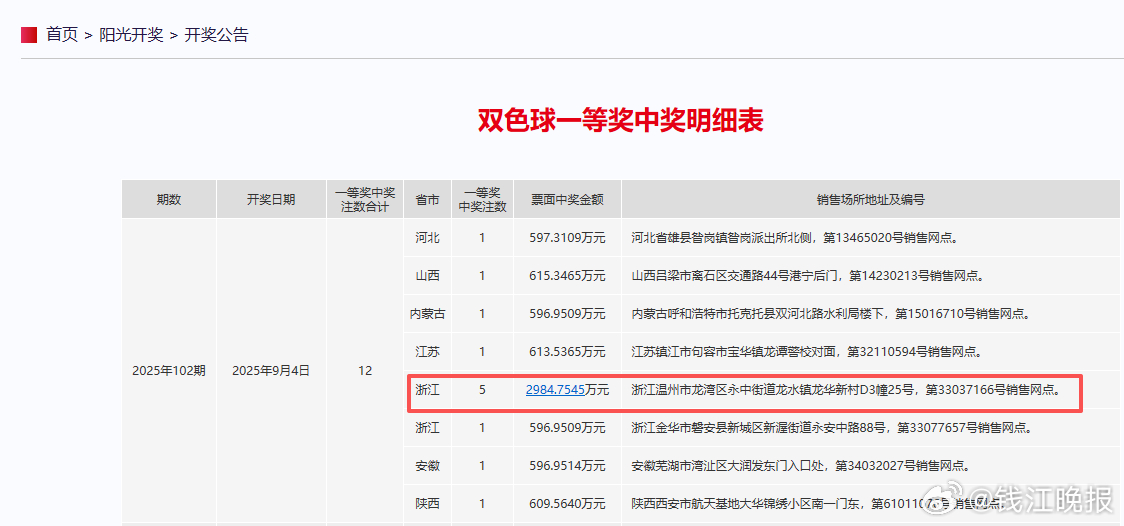
Task: Click the 省市 column header
Action: 428,199
